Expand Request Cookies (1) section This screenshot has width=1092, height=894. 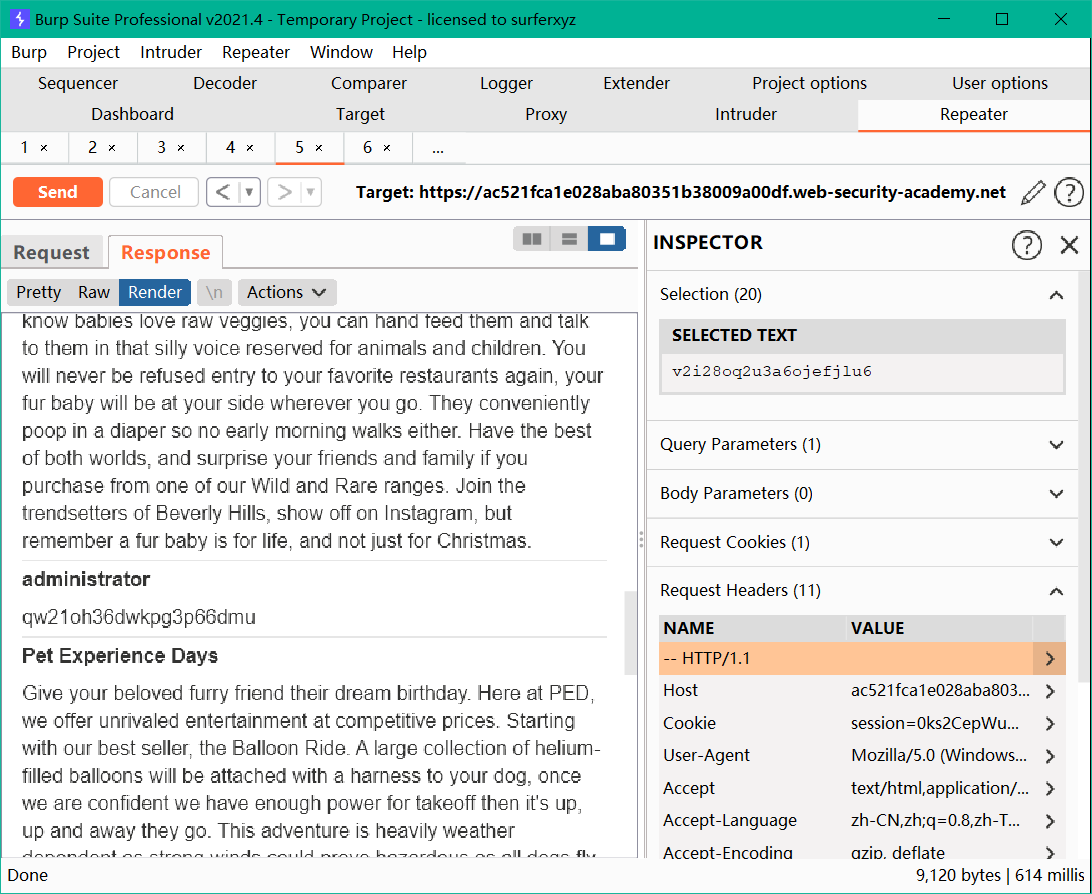(1056, 542)
